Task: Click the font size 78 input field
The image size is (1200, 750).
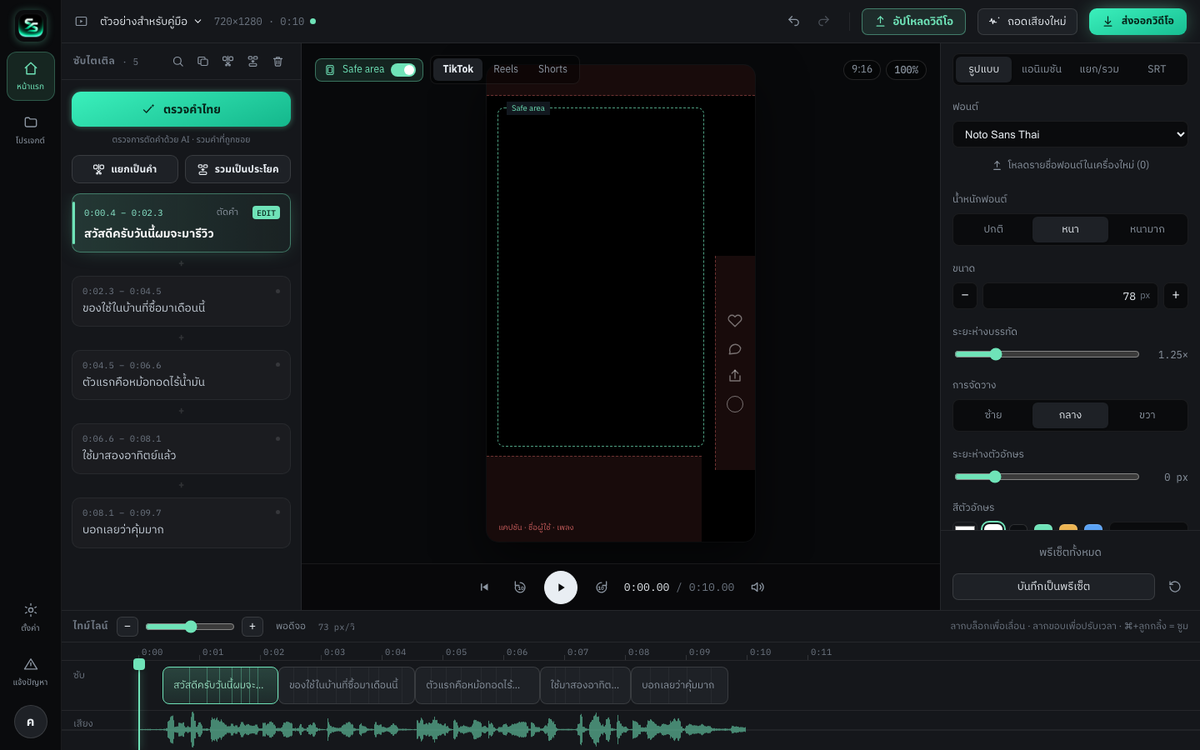Action: [1070, 295]
